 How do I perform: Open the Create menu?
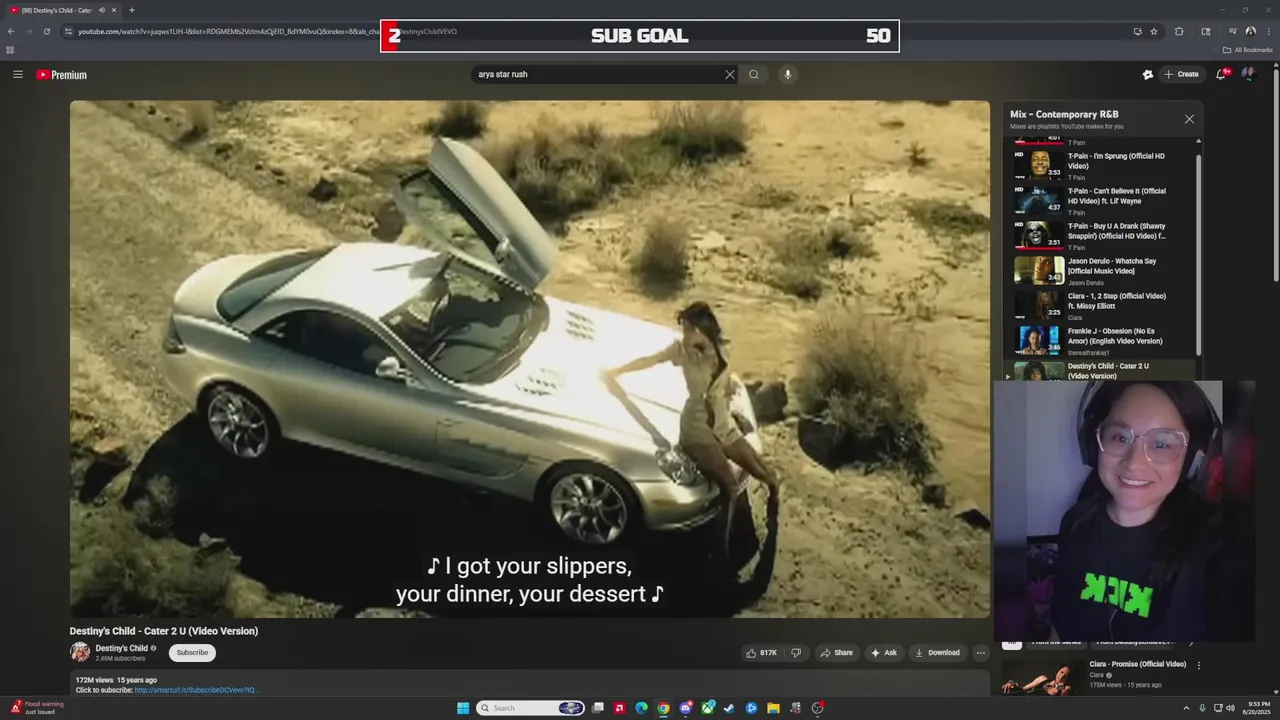[x=1181, y=74]
